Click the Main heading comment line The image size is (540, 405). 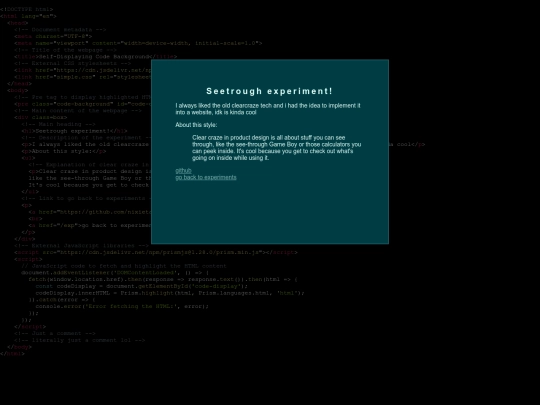click(59, 124)
